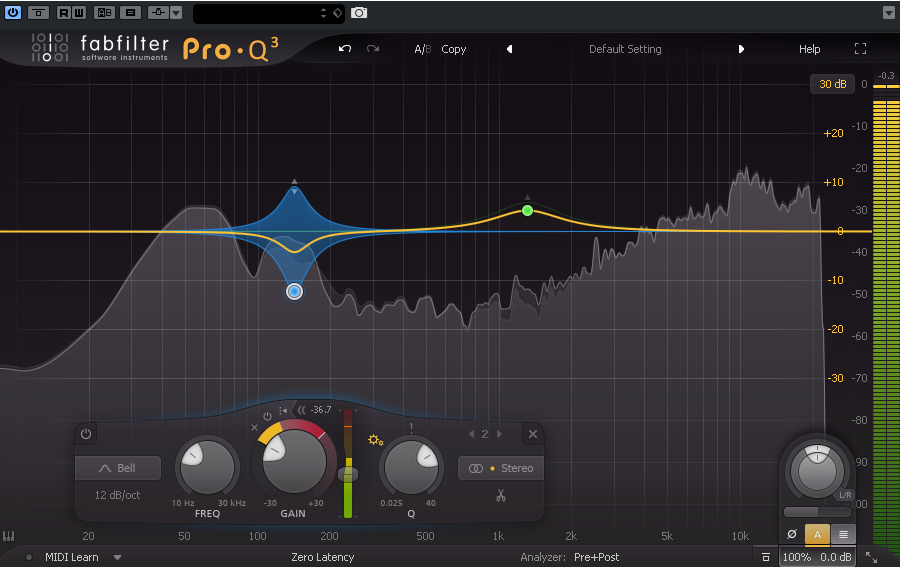
Task: Click the MIDI Learn button
Action: [x=72, y=557]
